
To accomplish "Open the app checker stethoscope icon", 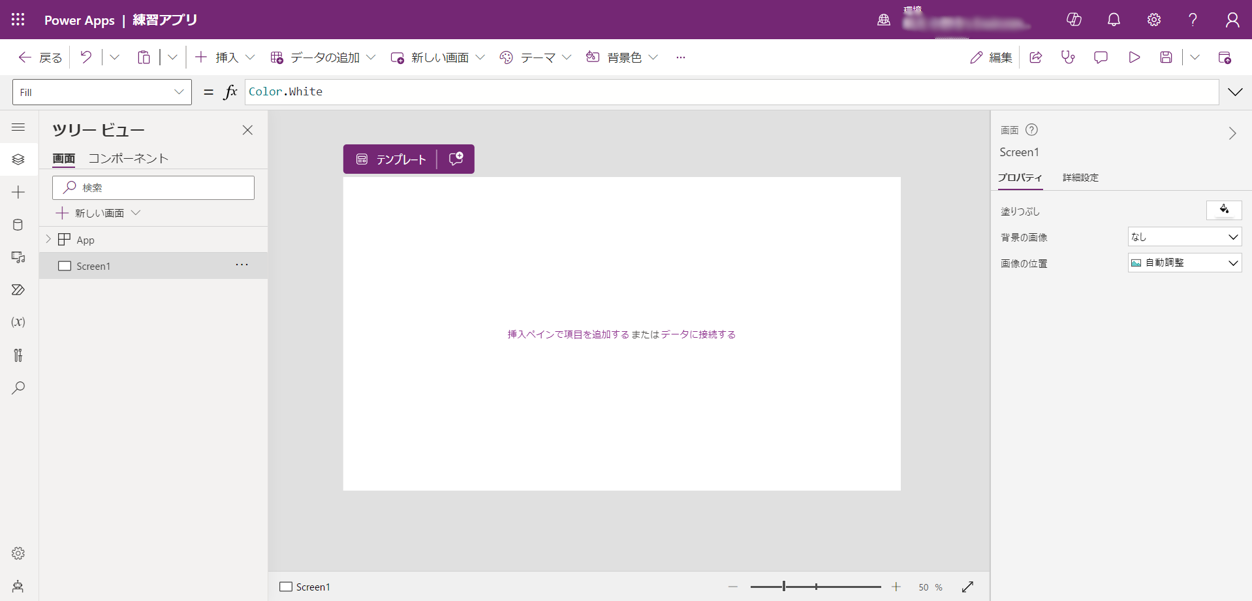I will tap(1068, 58).
